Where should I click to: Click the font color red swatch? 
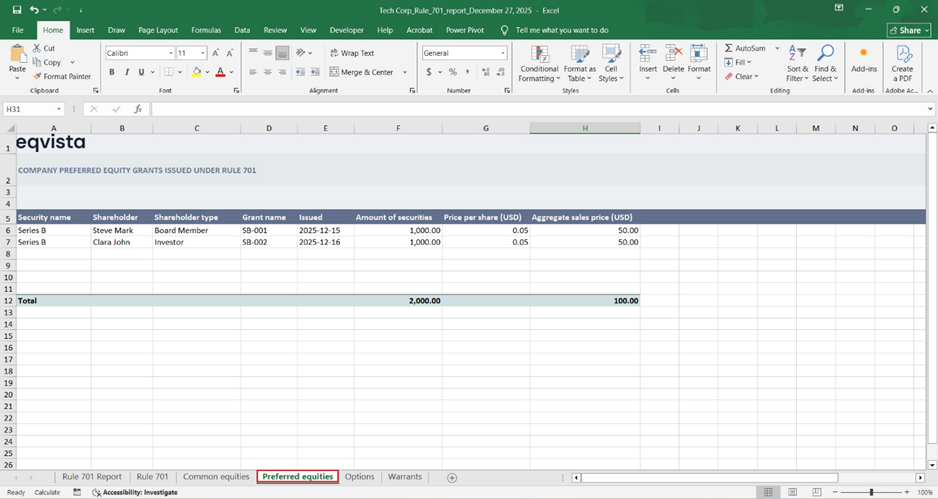(x=219, y=72)
